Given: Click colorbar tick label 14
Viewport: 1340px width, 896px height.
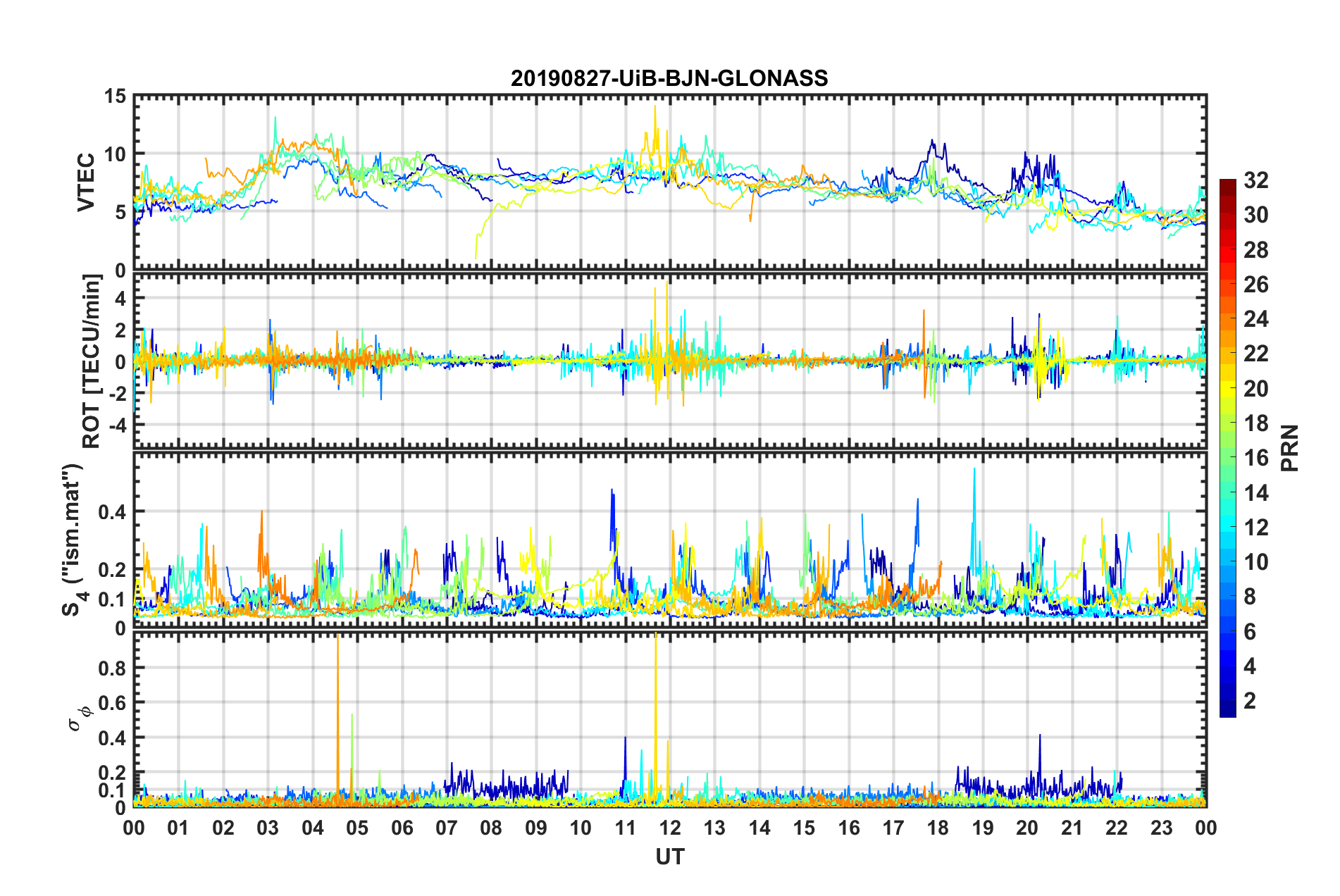Looking at the screenshot, I should [x=1255, y=493].
